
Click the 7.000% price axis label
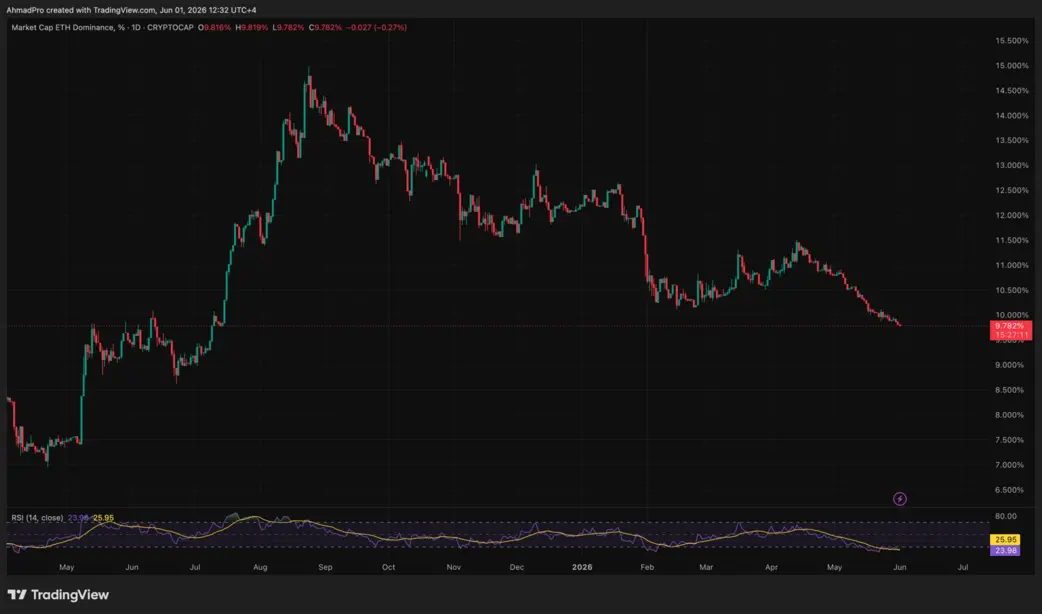coord(1011,465)
